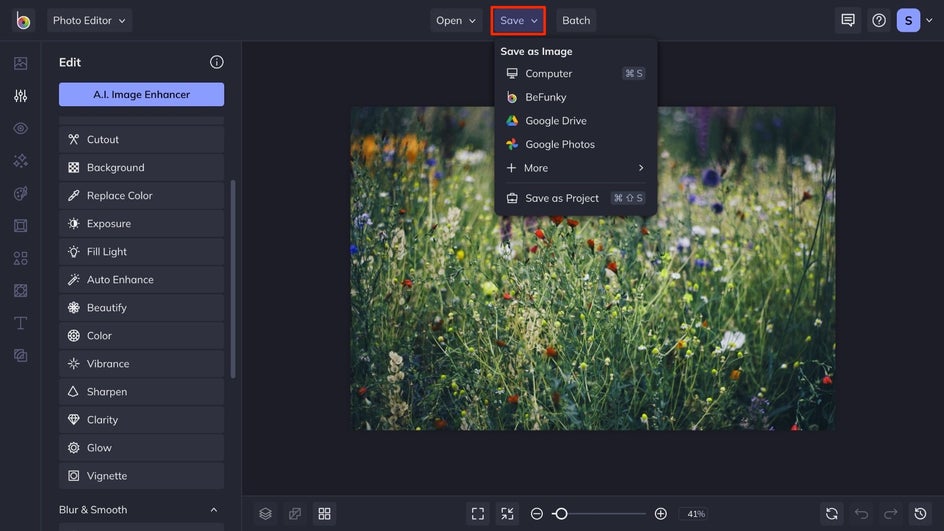Open the history clock icon
Image resolution: width=944 pixels, height=531 pixels.
pyautogui.click(x=921, y=514)
